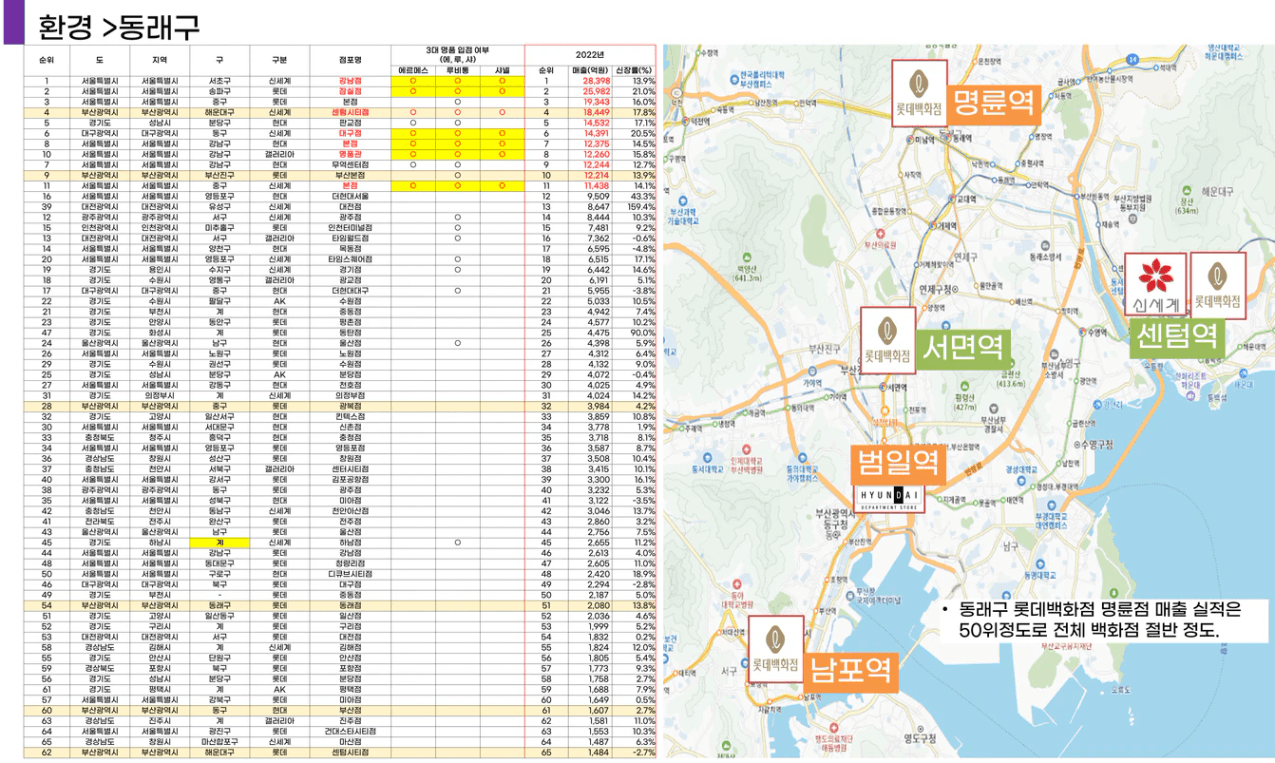Click the 킨텍스점 store cell

click(x=350, y=416)
